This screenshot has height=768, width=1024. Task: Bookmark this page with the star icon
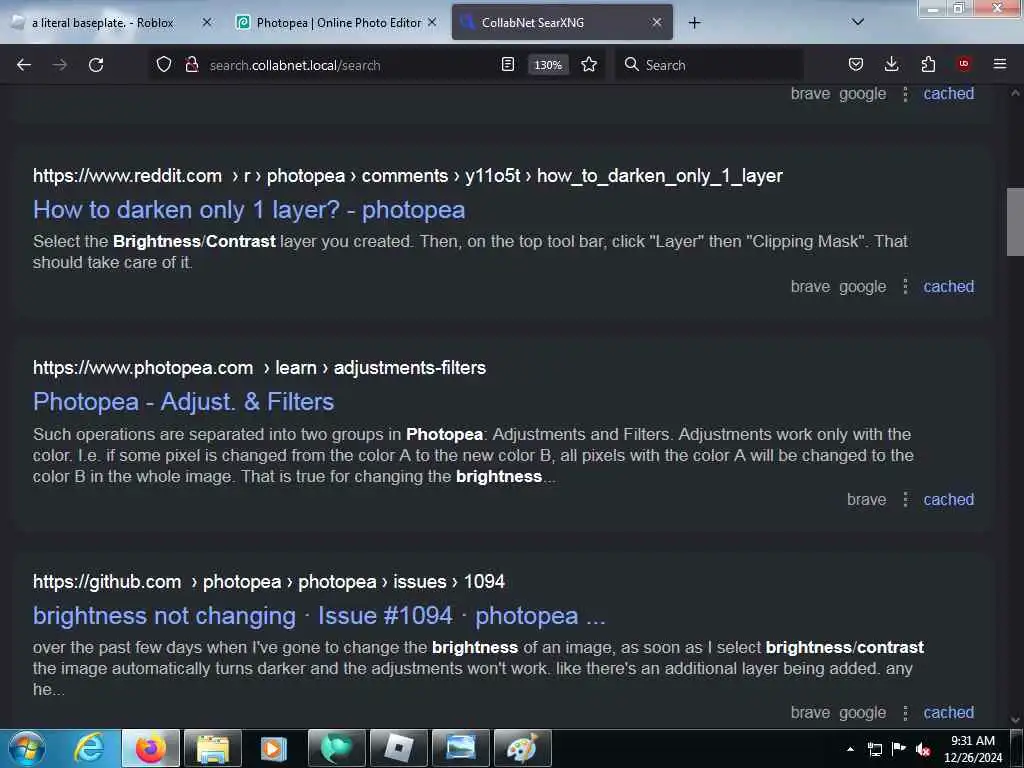pos(589,64)
